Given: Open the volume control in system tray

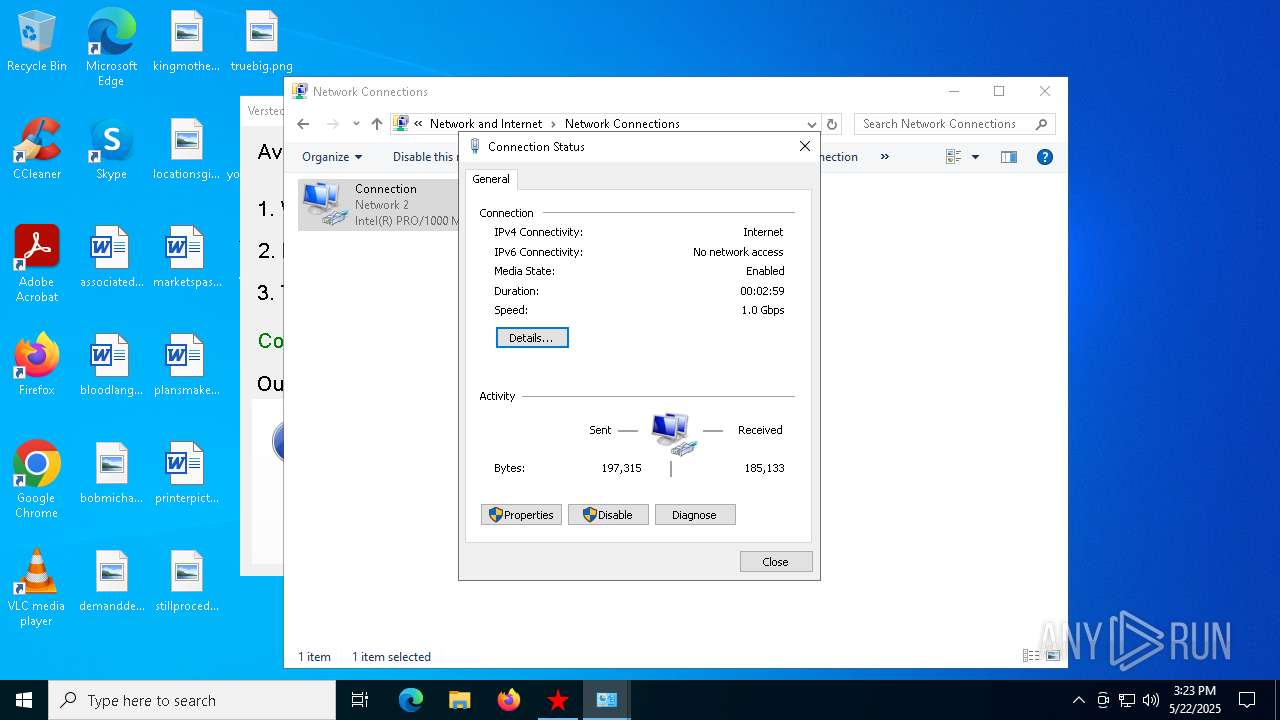Looking at the screenshot, I should [1151, 700].
